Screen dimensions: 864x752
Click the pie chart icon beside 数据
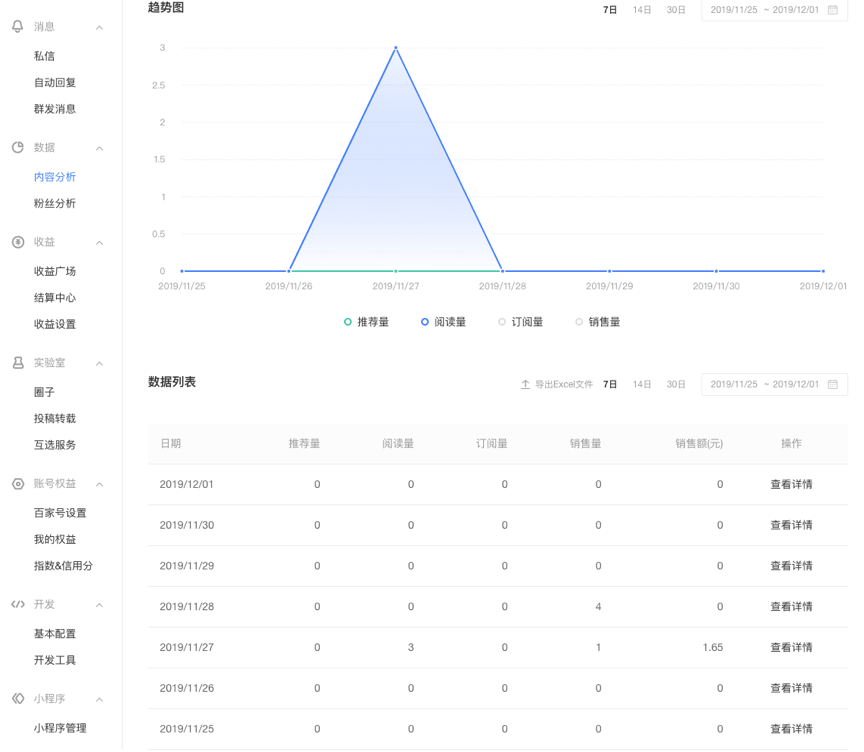(18, 147)
